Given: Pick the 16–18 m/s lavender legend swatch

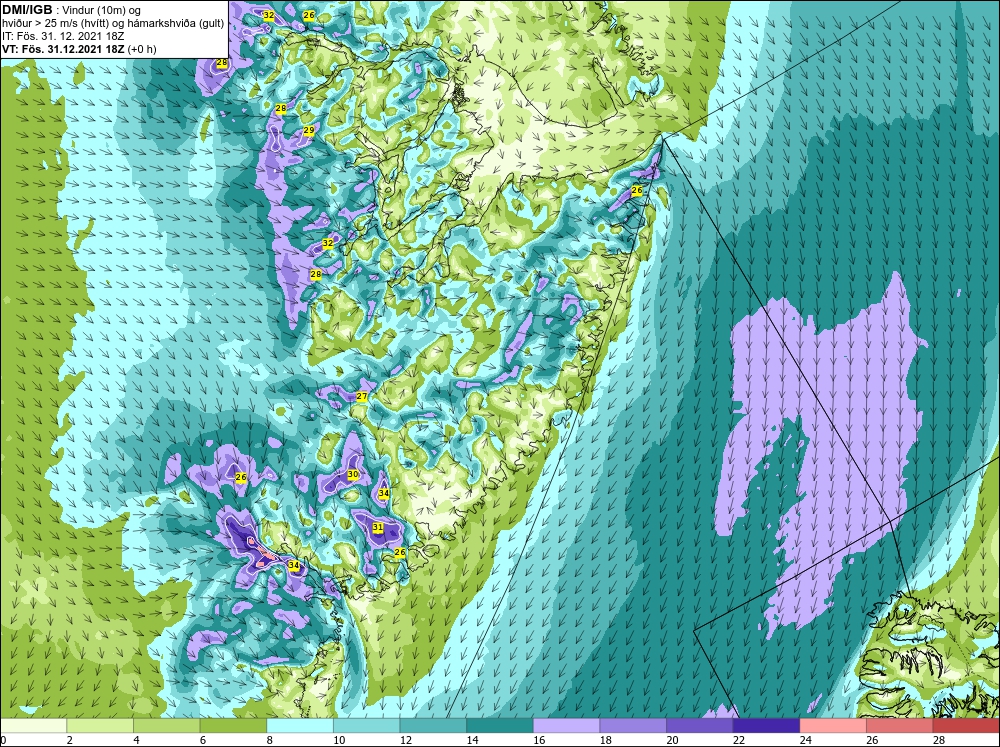Looking at the screenshot, I should coord(566,725).
